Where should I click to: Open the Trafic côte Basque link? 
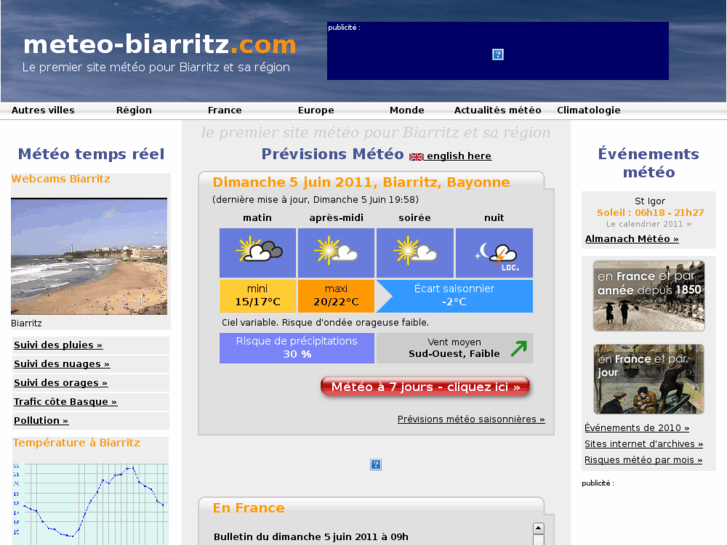point(65,402)
